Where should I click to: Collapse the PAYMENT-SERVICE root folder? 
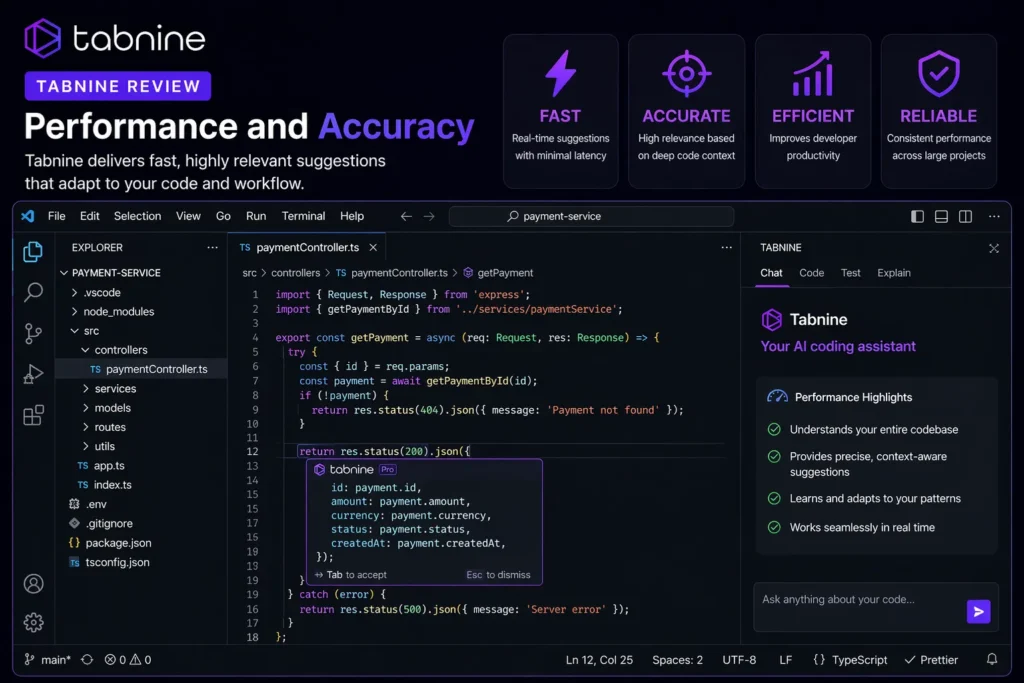(x=64, y=273)
